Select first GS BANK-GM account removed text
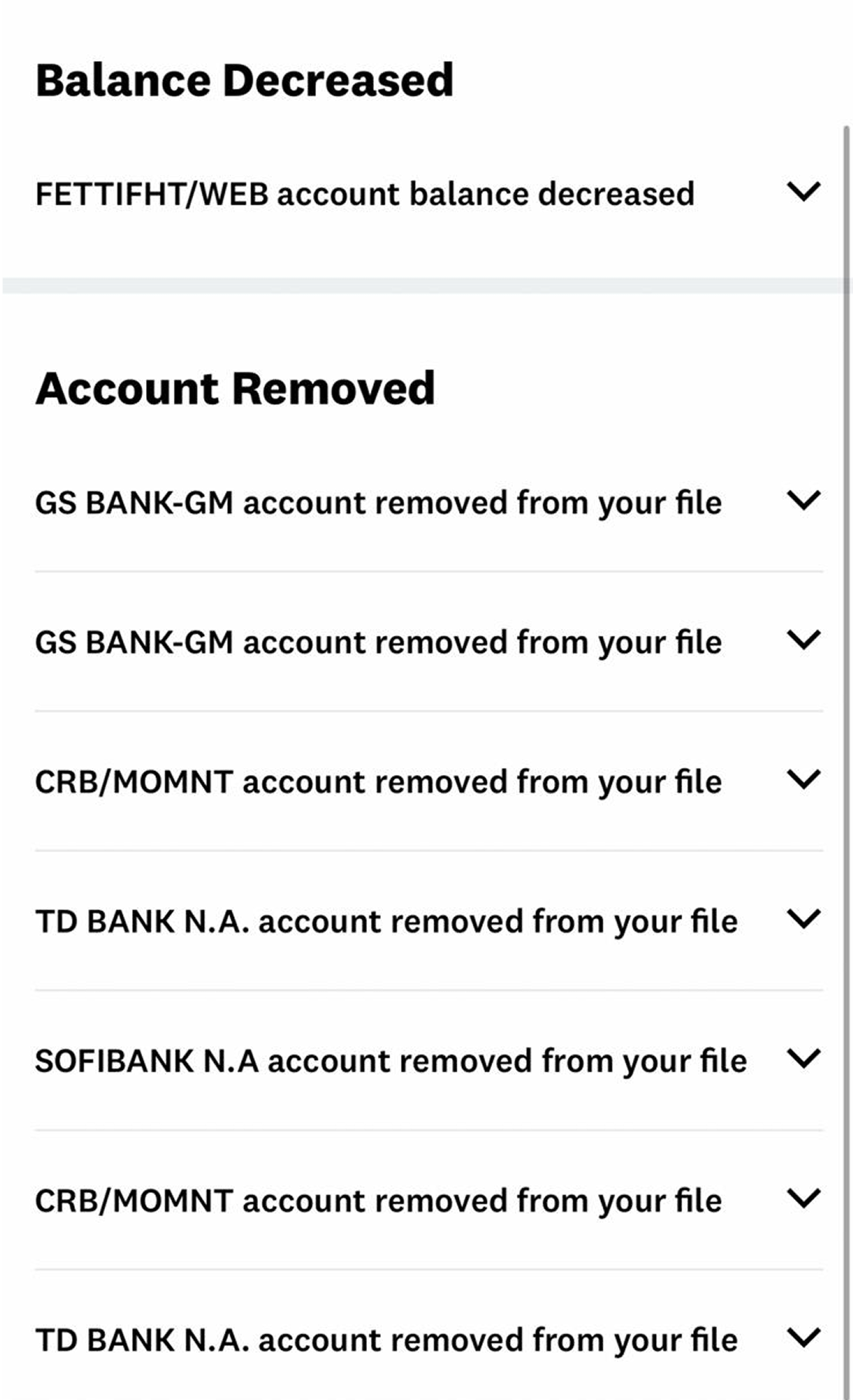This screenshot has width=853, height=1400. point(379,503)
